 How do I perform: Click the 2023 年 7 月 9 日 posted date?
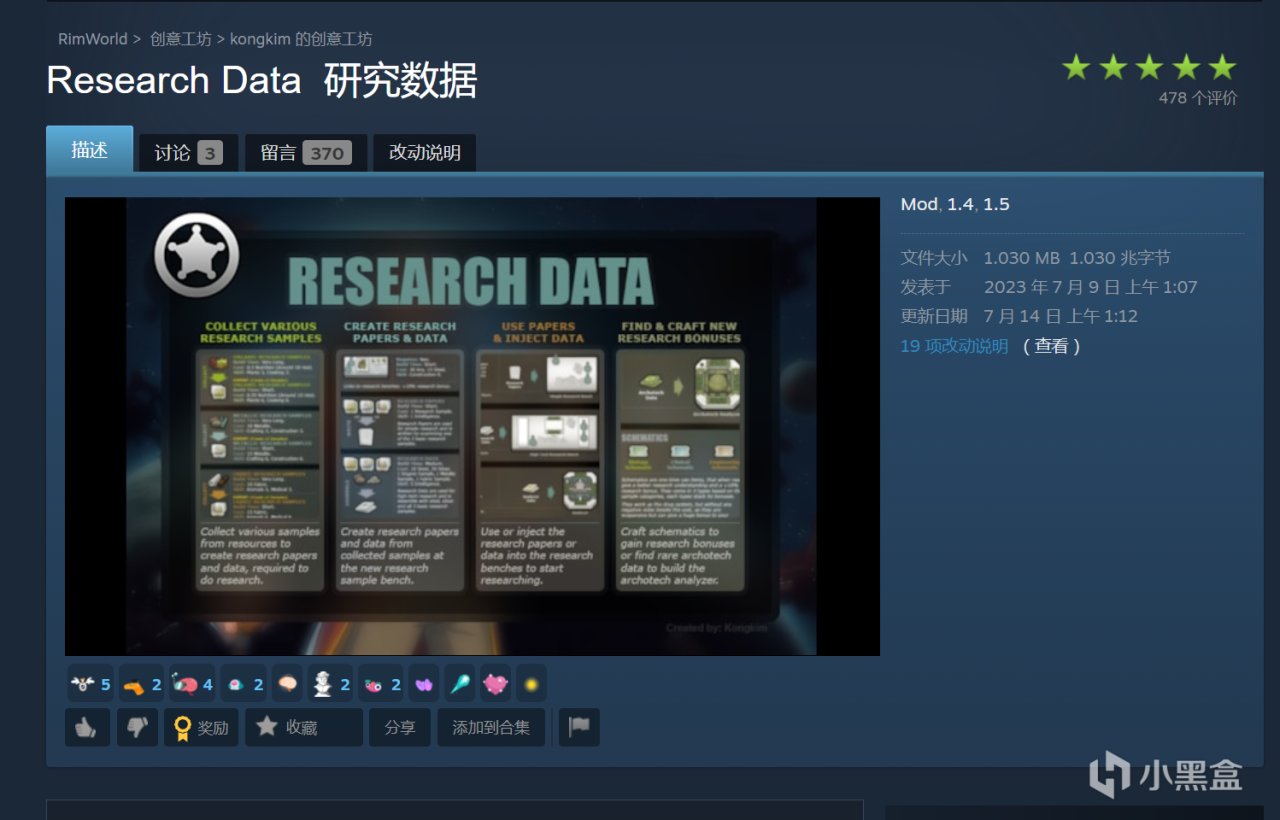pyautogui.click(x=1090, y=287)
